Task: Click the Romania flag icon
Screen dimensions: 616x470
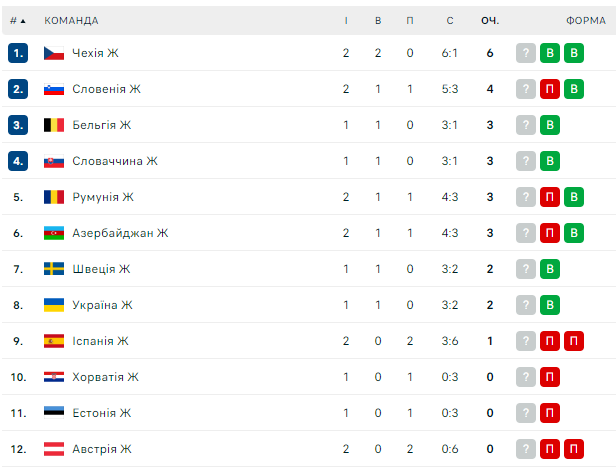Action: pyautogui.click(x=54, y=197)
